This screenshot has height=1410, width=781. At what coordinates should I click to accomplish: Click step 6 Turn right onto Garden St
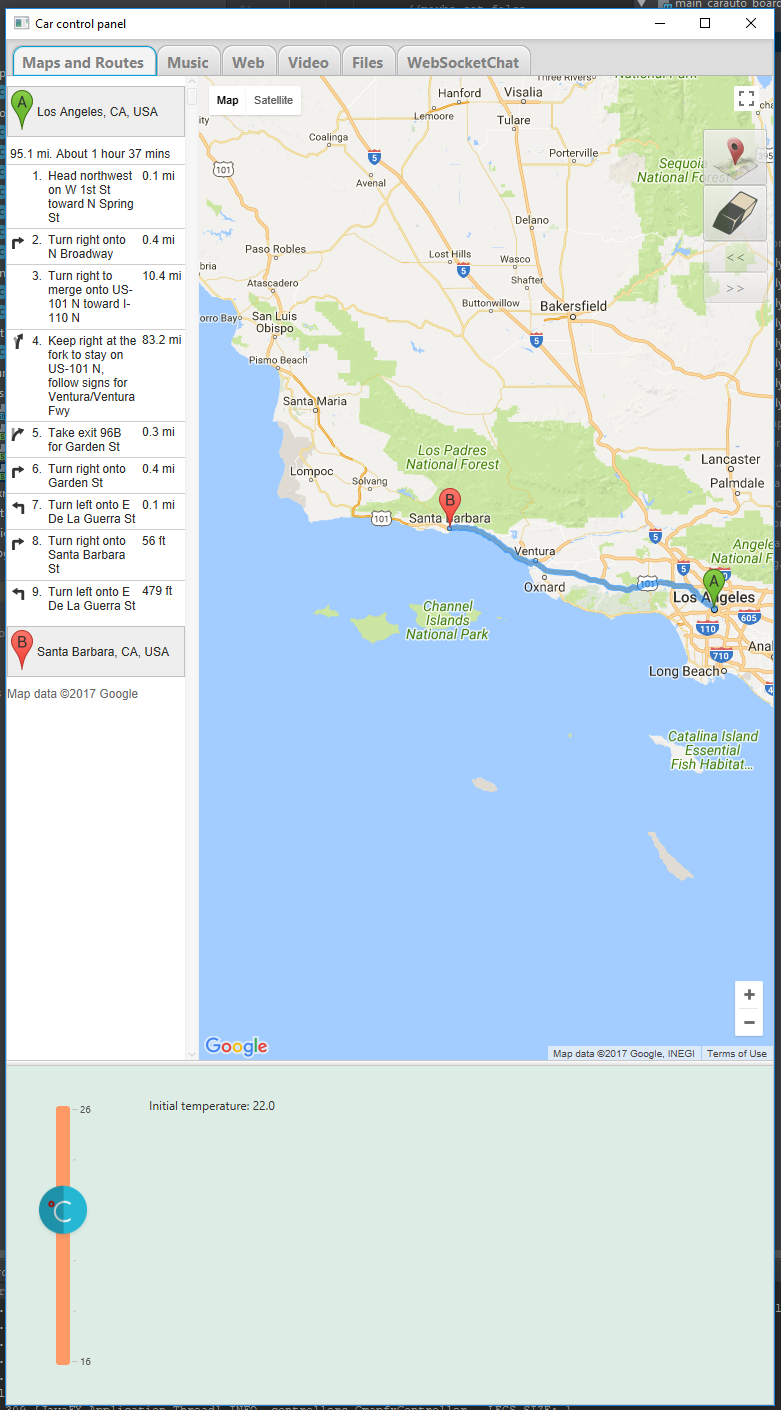point(96,476)
